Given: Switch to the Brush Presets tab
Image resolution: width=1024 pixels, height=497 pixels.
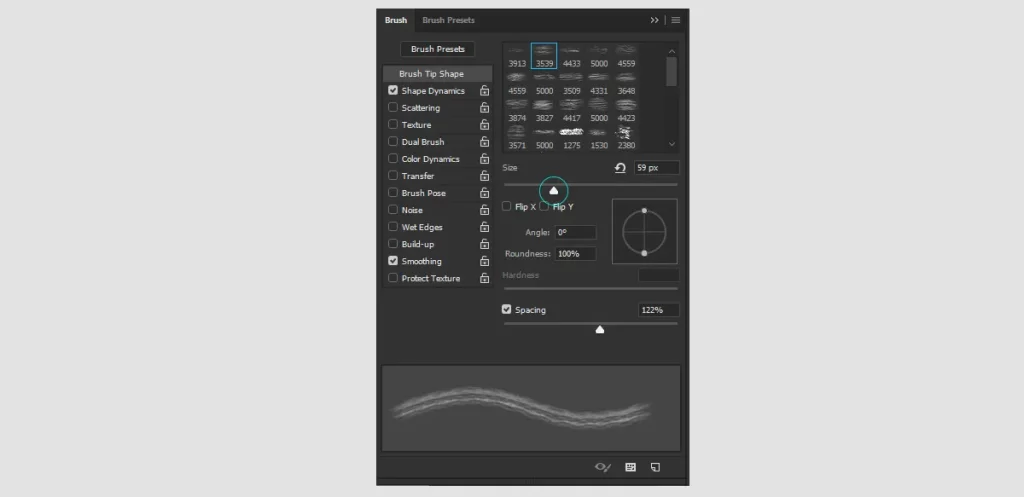Looking at the screenshot, I should point(448,20).
